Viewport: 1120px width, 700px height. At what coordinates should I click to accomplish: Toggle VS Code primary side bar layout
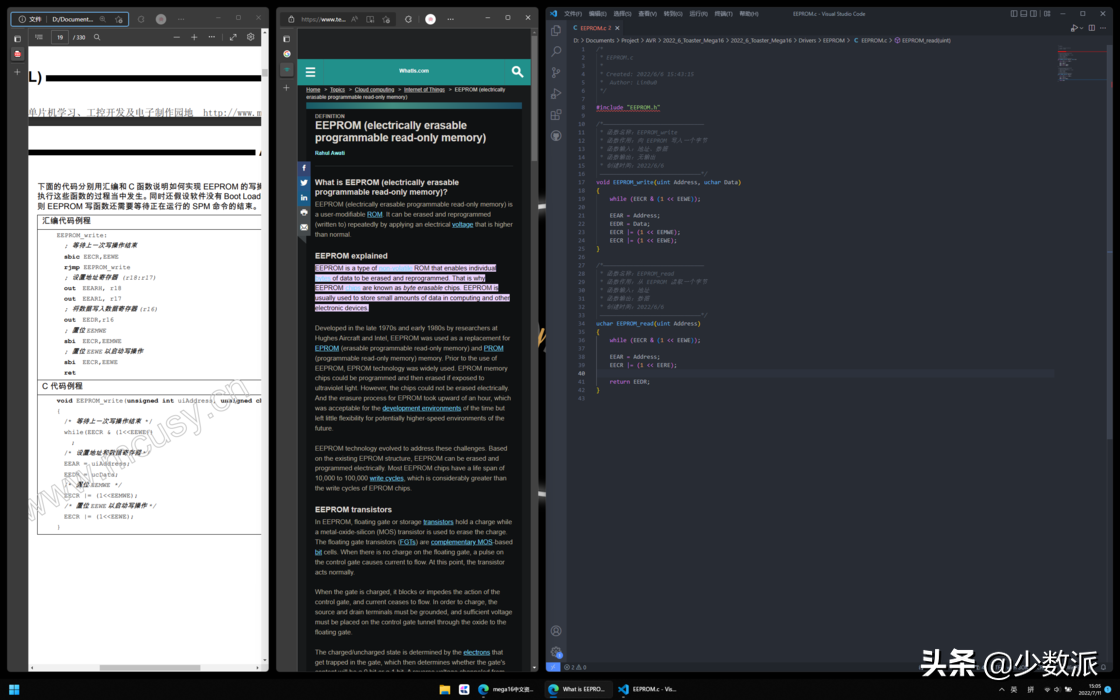(x=1013, y=14)
